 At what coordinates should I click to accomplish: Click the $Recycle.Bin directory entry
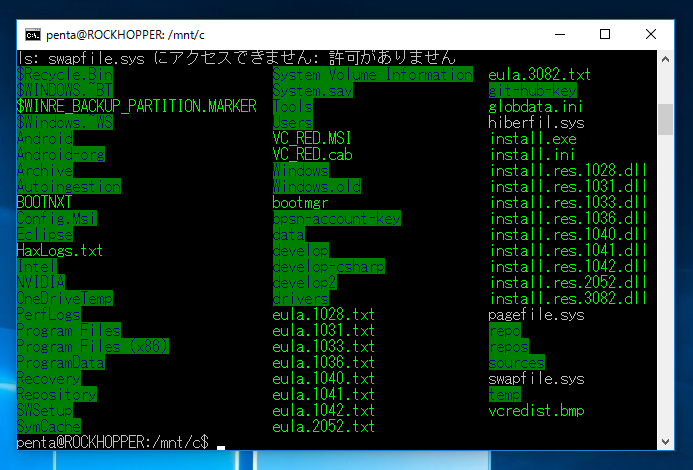65,74
